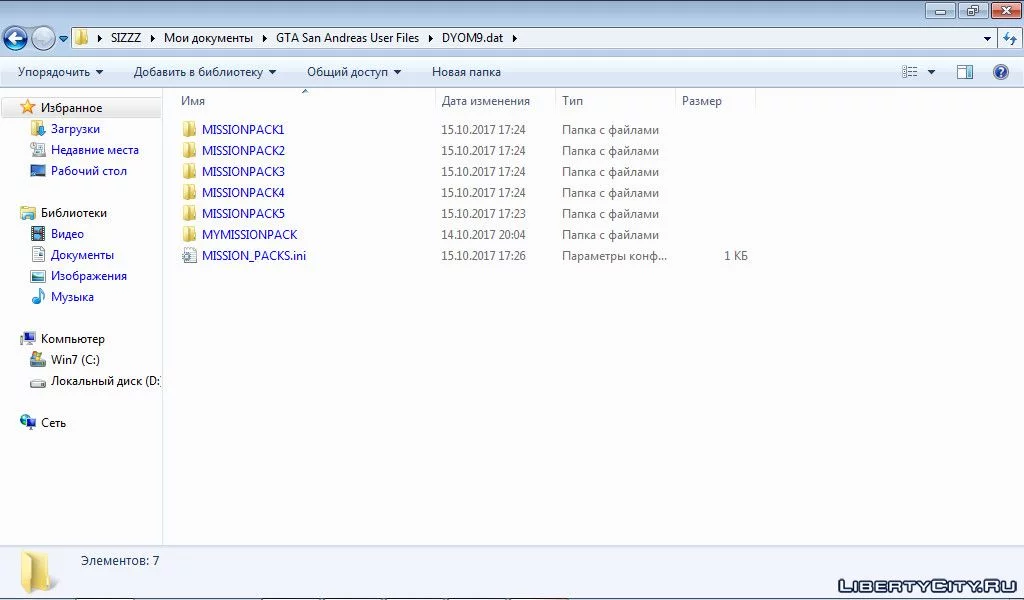The width and height of the screenshot is (1024, 600).
Task: Open the Упорядочить menu
Action: tap(60, 72)
